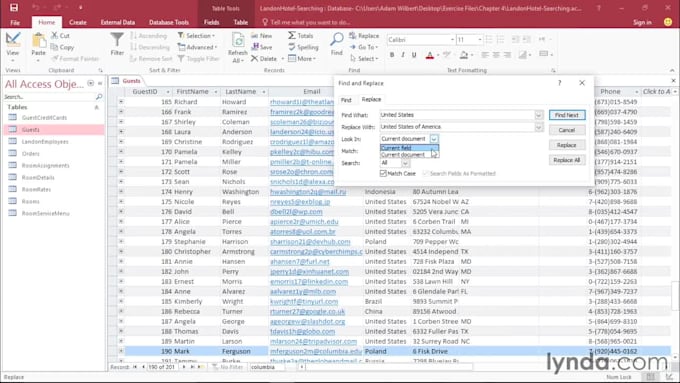Click the search magnifier in navigation pane
The width and height of the screenshot is (680, 383).
[99, 96]
